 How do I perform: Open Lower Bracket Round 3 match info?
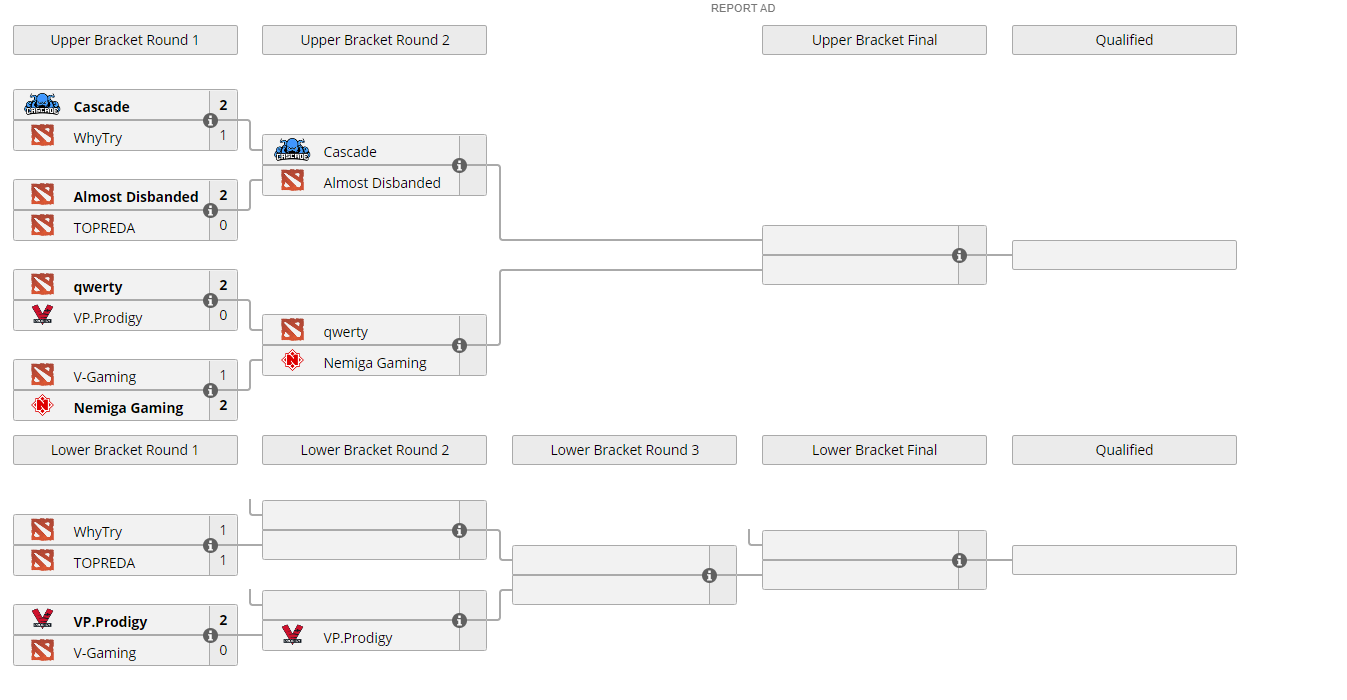[x=709, y=576]
